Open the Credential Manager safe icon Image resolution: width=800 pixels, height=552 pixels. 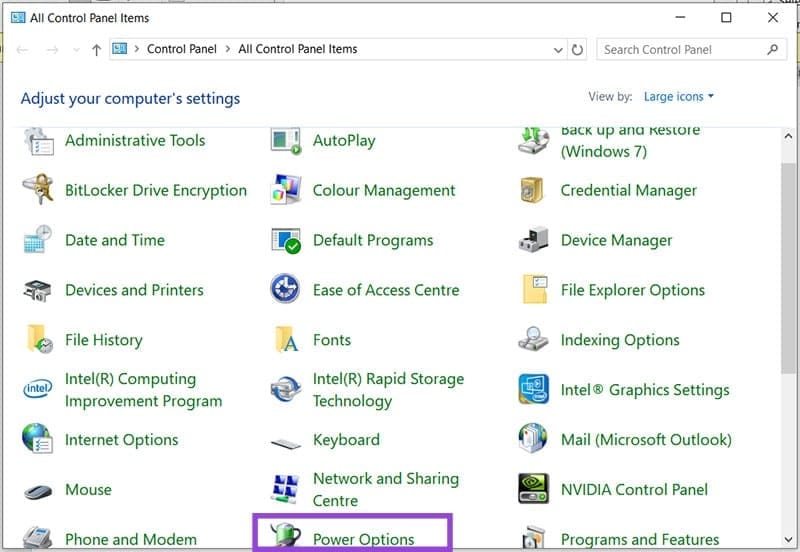[533, 190]
